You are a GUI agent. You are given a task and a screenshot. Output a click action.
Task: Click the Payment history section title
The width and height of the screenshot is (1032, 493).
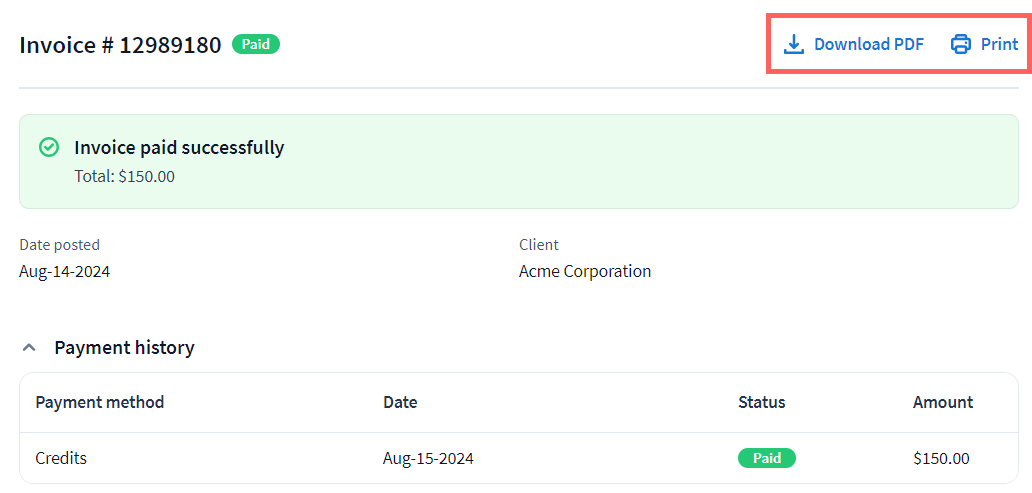[x=124, y=348]
